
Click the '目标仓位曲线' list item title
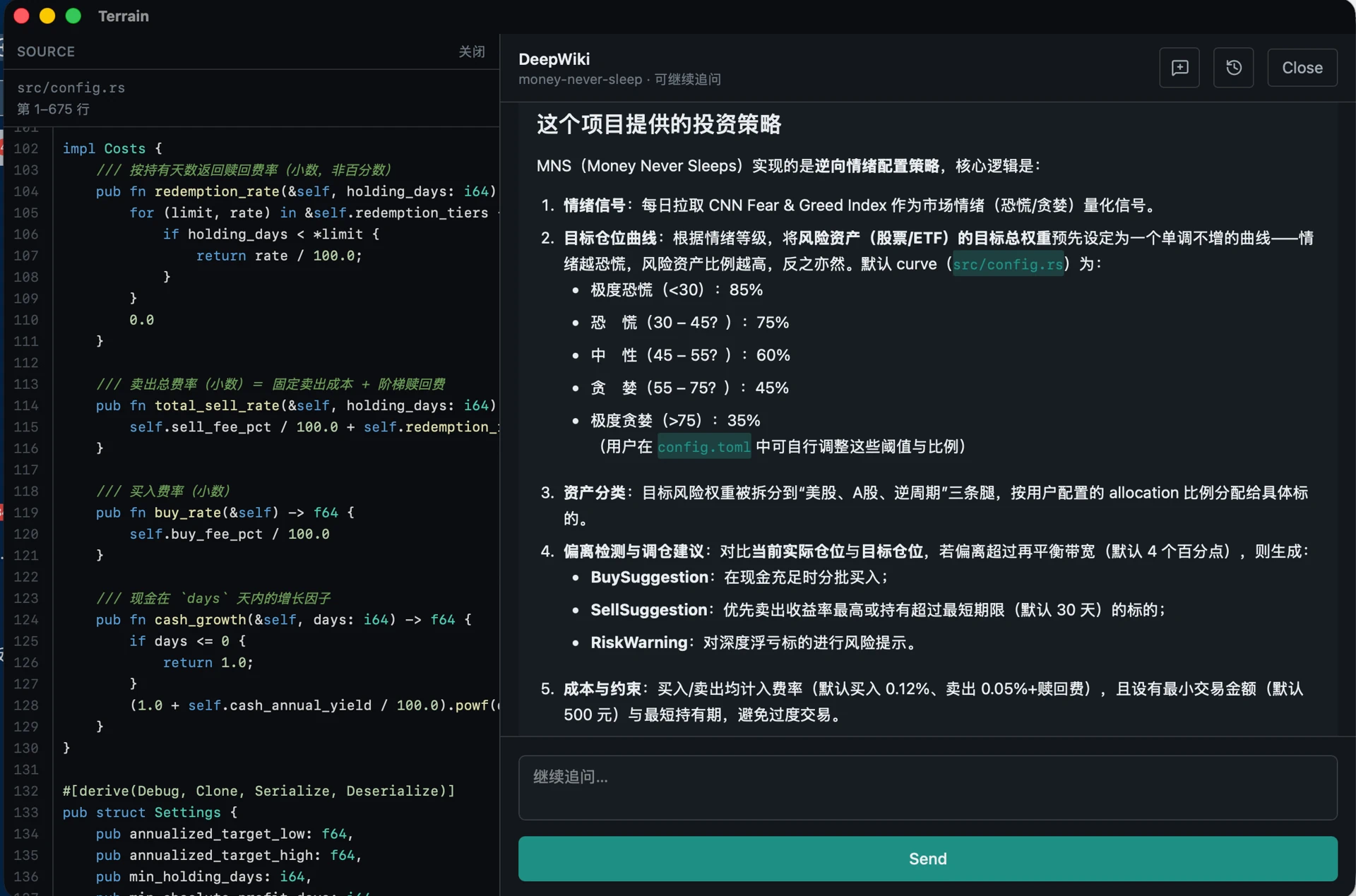[610, 238]
